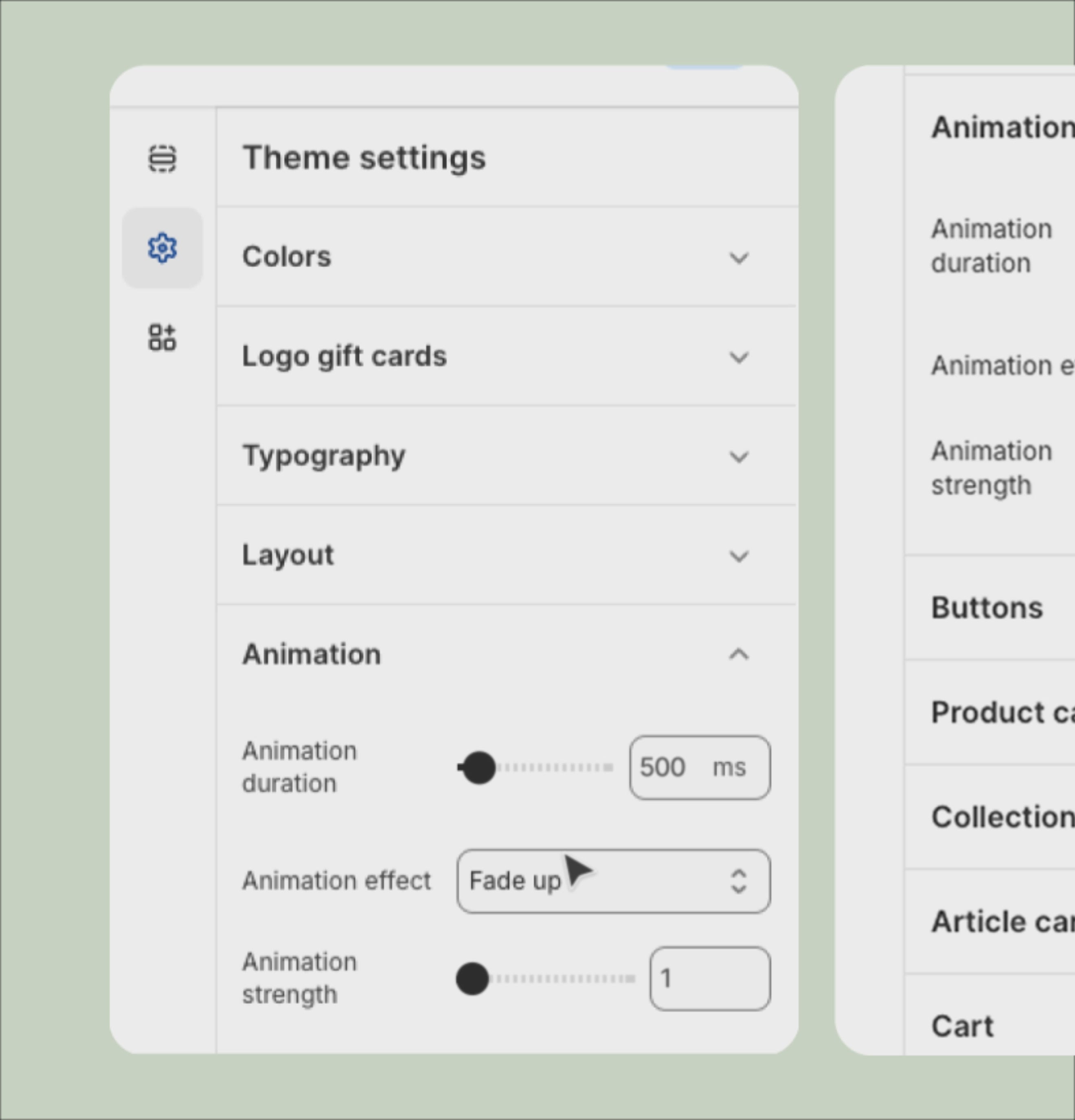Collapse the Animation section chevron
Viewport: 1075px width, 1120px height.
[x=739, y=654]
